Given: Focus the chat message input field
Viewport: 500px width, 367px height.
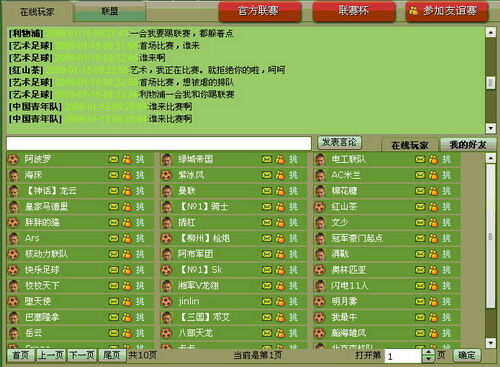Looking at the screenshot, I should point(159,143).
